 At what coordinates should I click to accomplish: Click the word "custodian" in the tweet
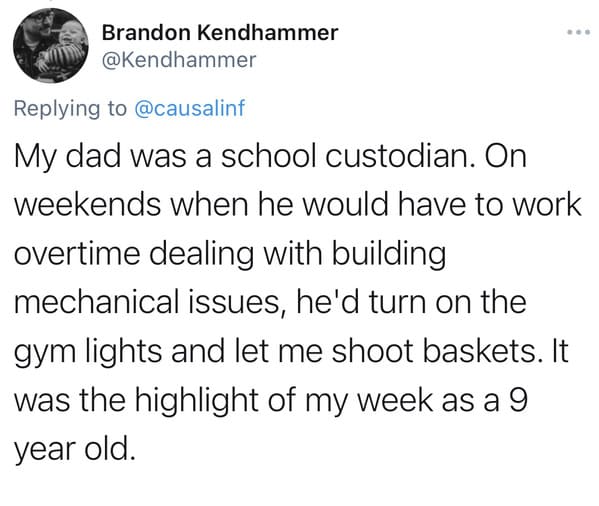click(397, 156)
